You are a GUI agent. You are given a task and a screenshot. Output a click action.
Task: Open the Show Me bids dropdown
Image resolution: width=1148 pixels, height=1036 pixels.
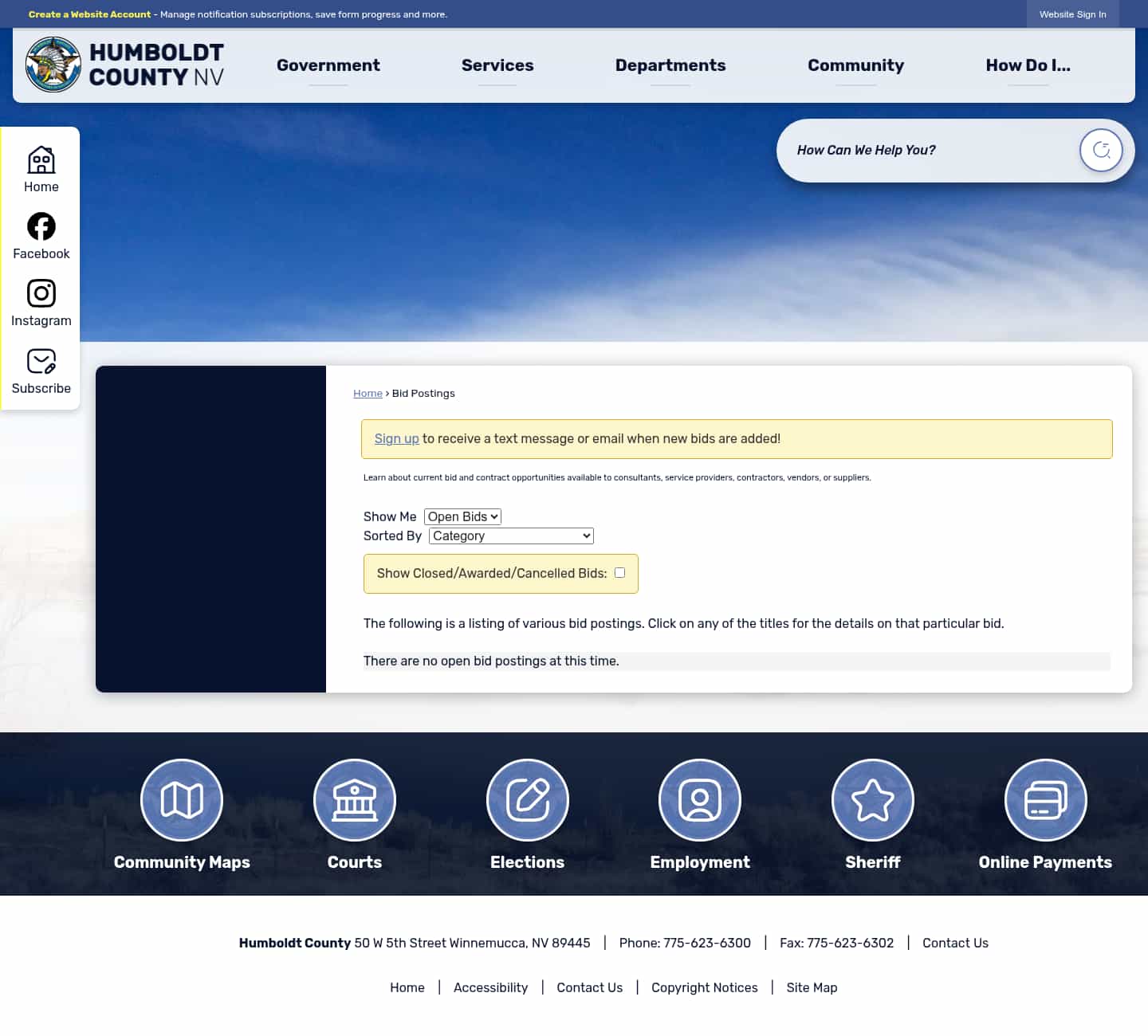click(x=462, y=516)
